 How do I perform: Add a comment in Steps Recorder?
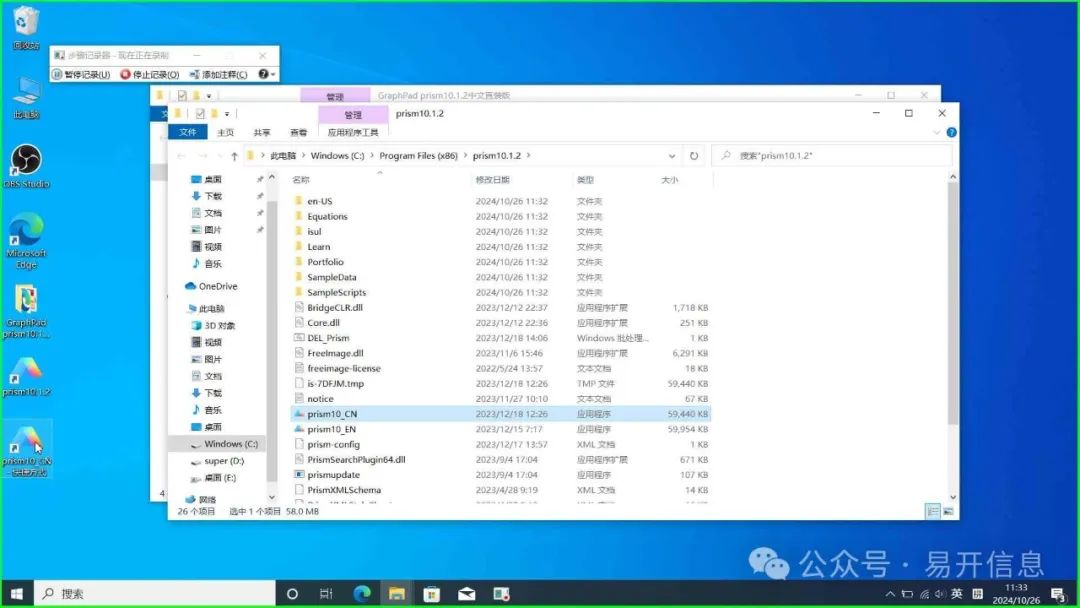[218, 74]
